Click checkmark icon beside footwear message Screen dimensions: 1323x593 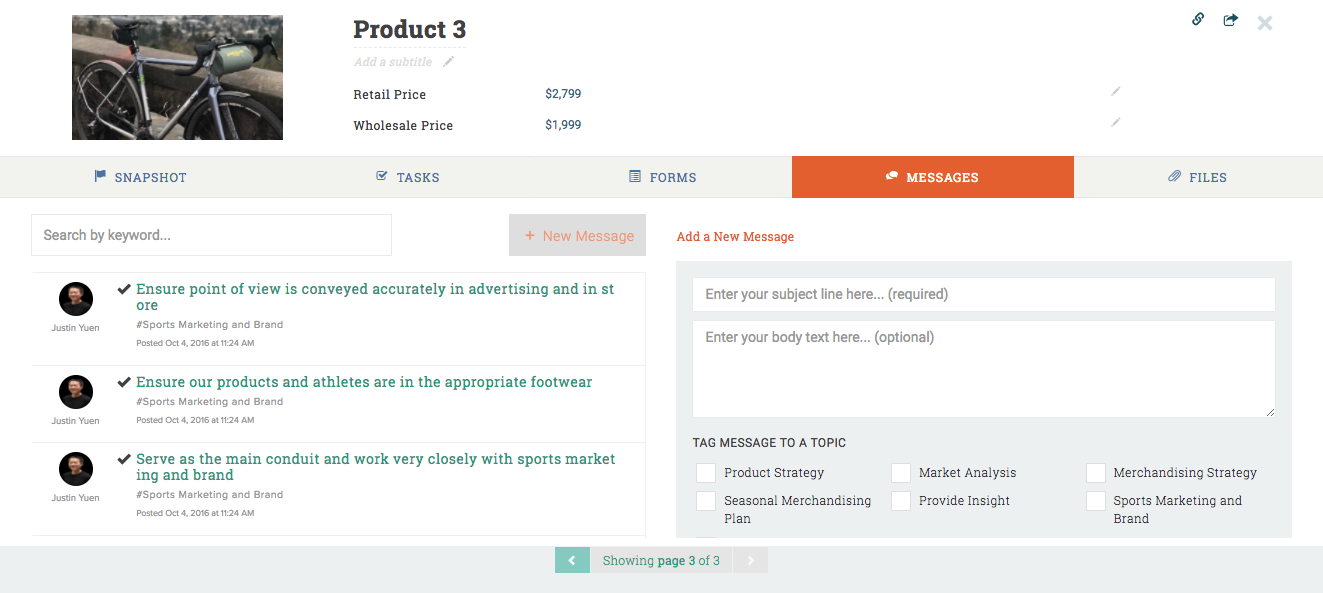124,382
